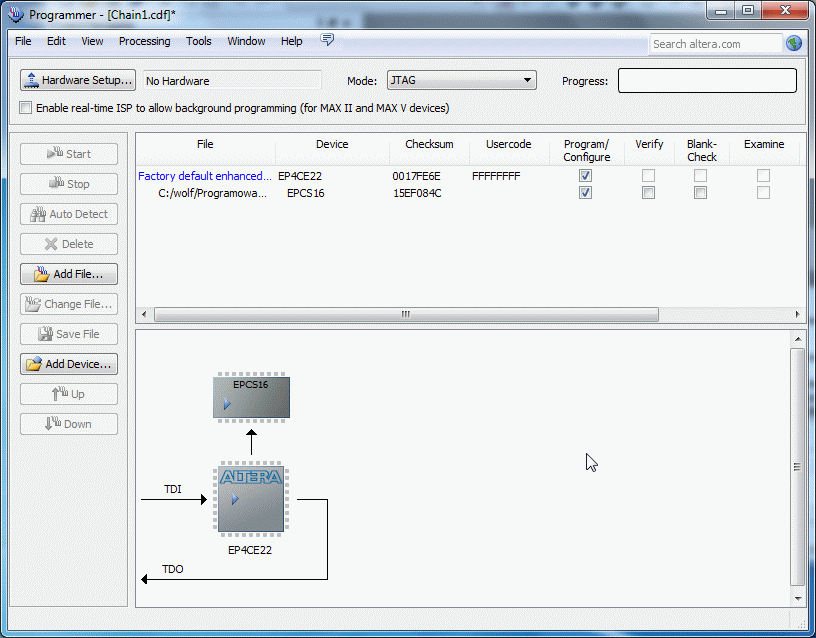Image resolution: width=816 pixels, height=638 pixels.
Task: Toggle Program/Configure for EP4CE22 row
Action: (x=586, y=175)
